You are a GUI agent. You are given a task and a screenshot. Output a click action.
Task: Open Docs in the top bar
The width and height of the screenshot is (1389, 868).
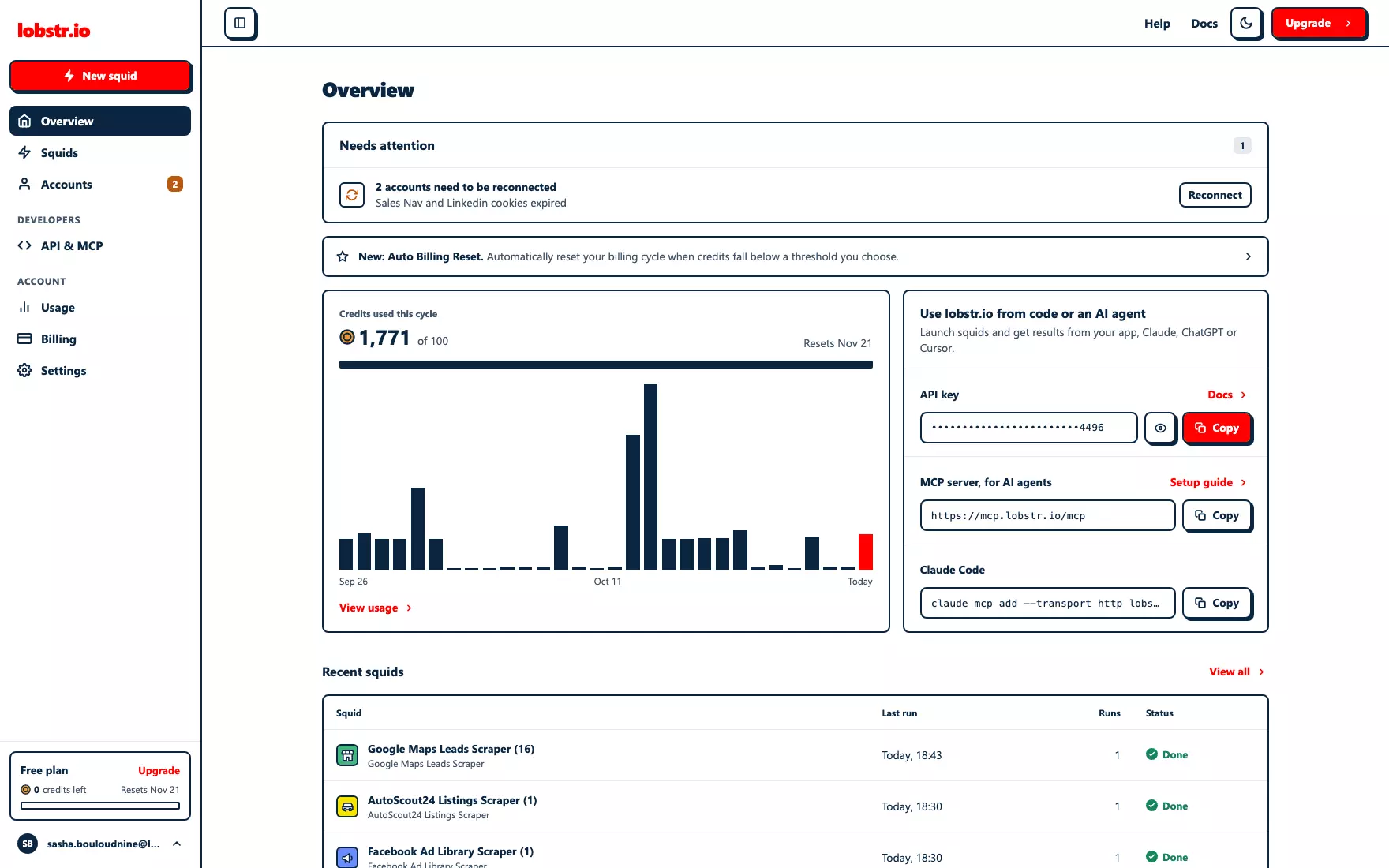pyautogui.click(x=1204, y=23)
